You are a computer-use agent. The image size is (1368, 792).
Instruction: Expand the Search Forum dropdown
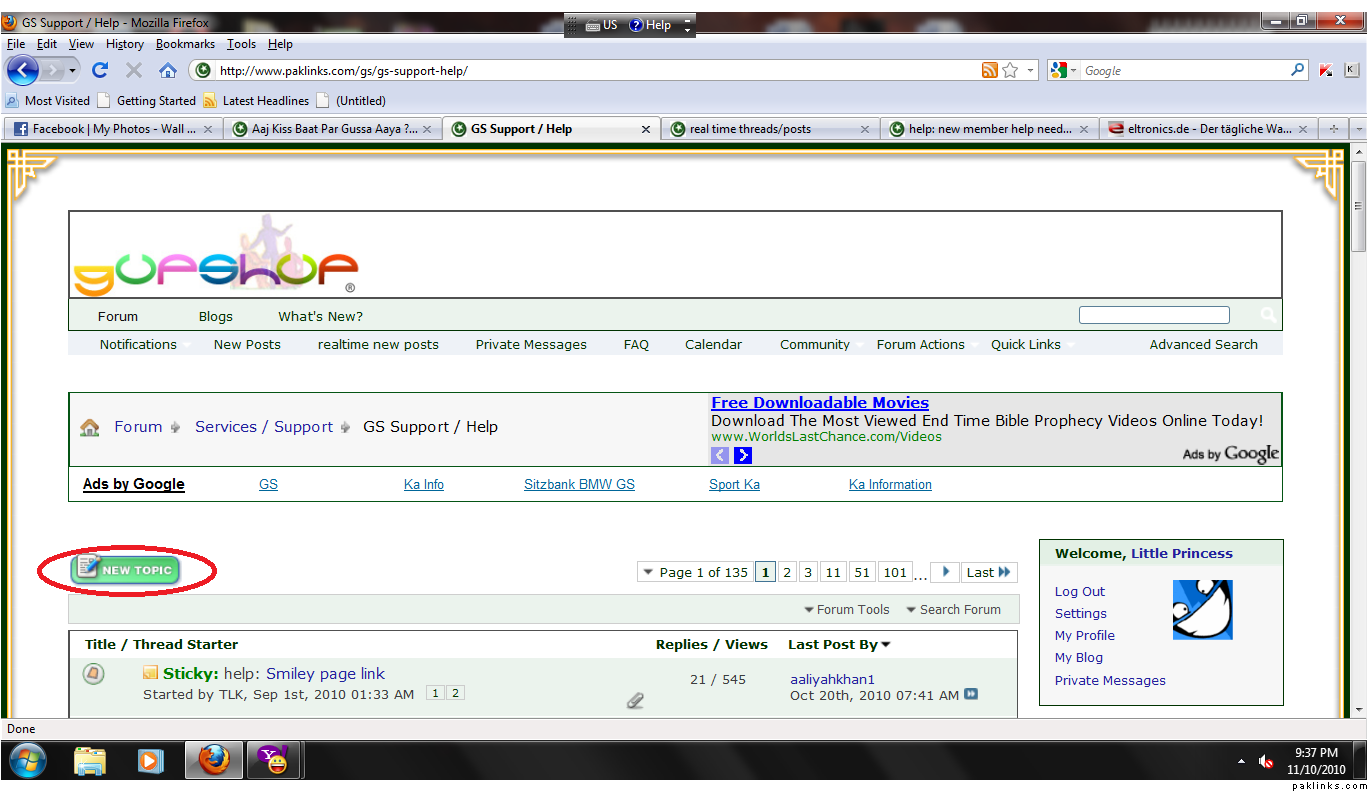point(953,610)
